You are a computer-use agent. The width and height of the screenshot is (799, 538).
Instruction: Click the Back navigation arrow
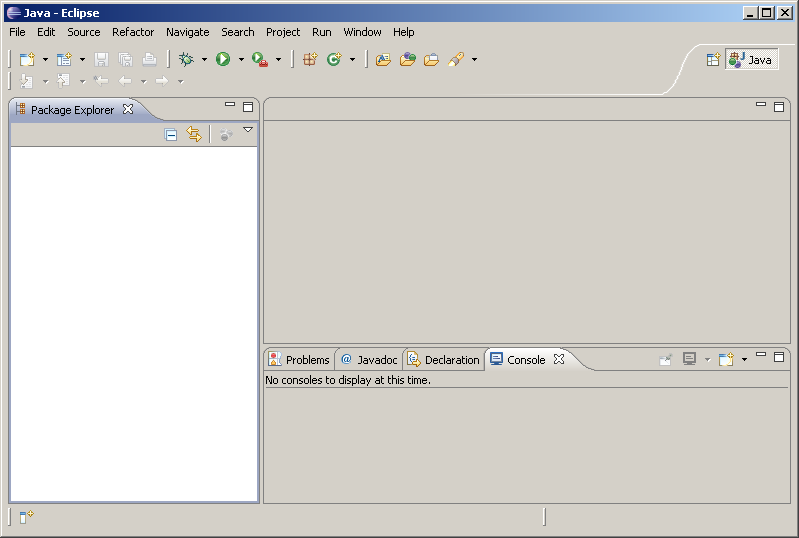[125, 81]
